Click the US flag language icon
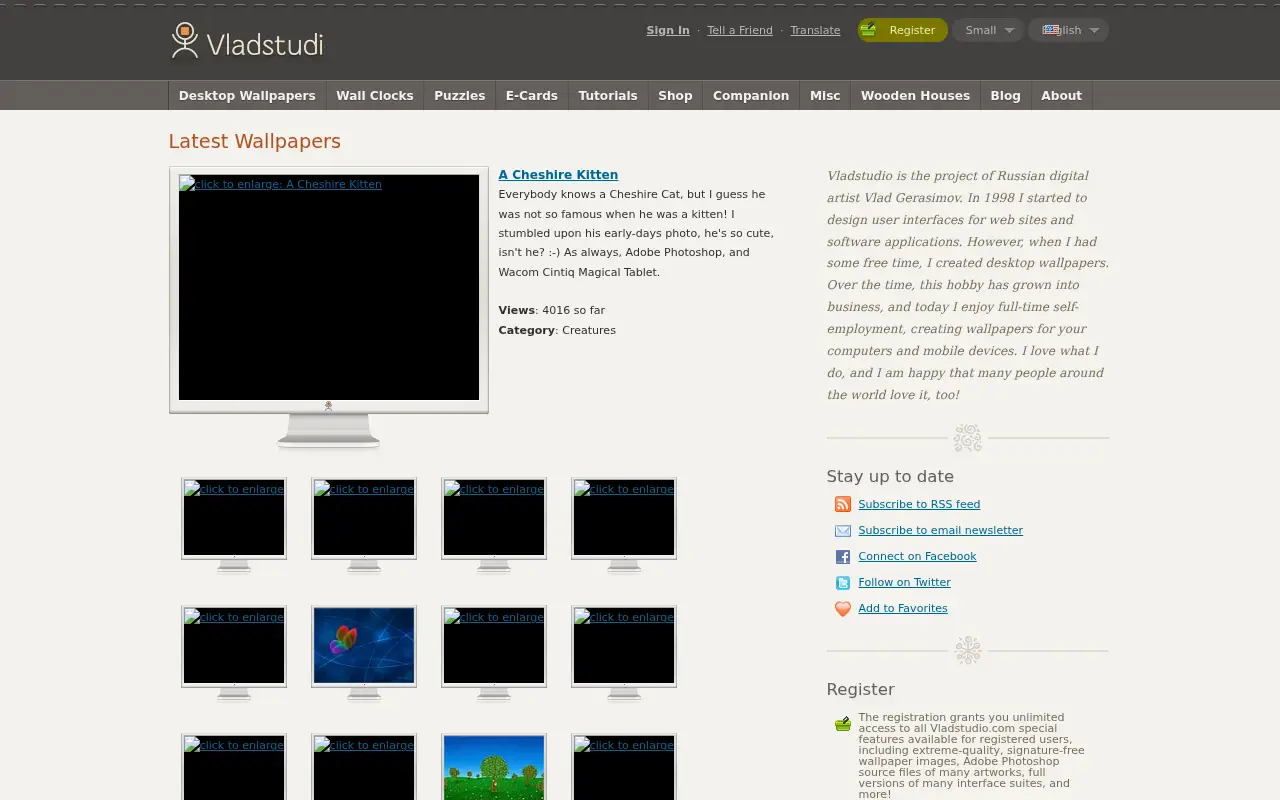The height and width of the screenshot is (800, 1280). [1051, 30]
